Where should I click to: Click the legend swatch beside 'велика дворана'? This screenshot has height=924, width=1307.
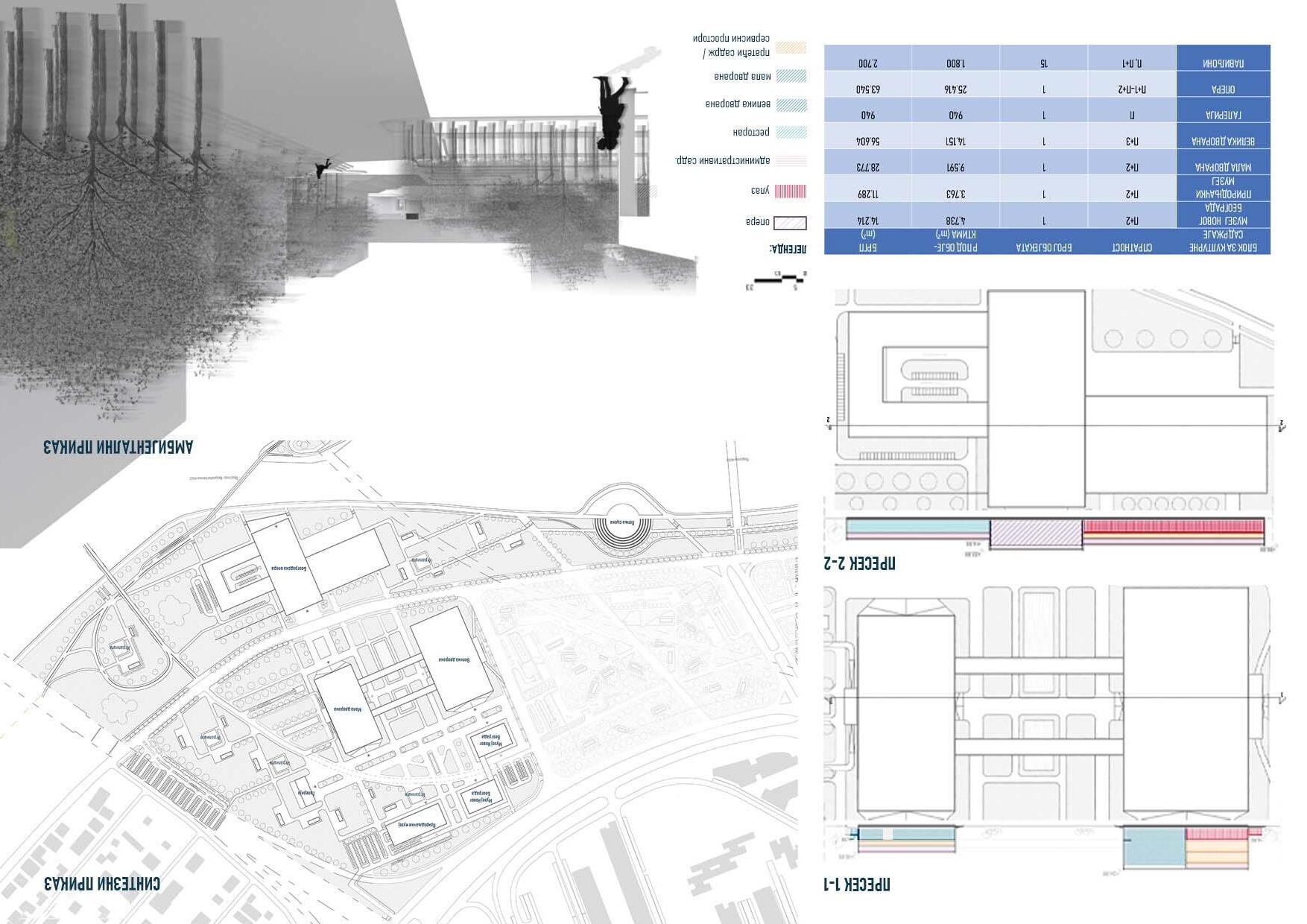(791, 105)
